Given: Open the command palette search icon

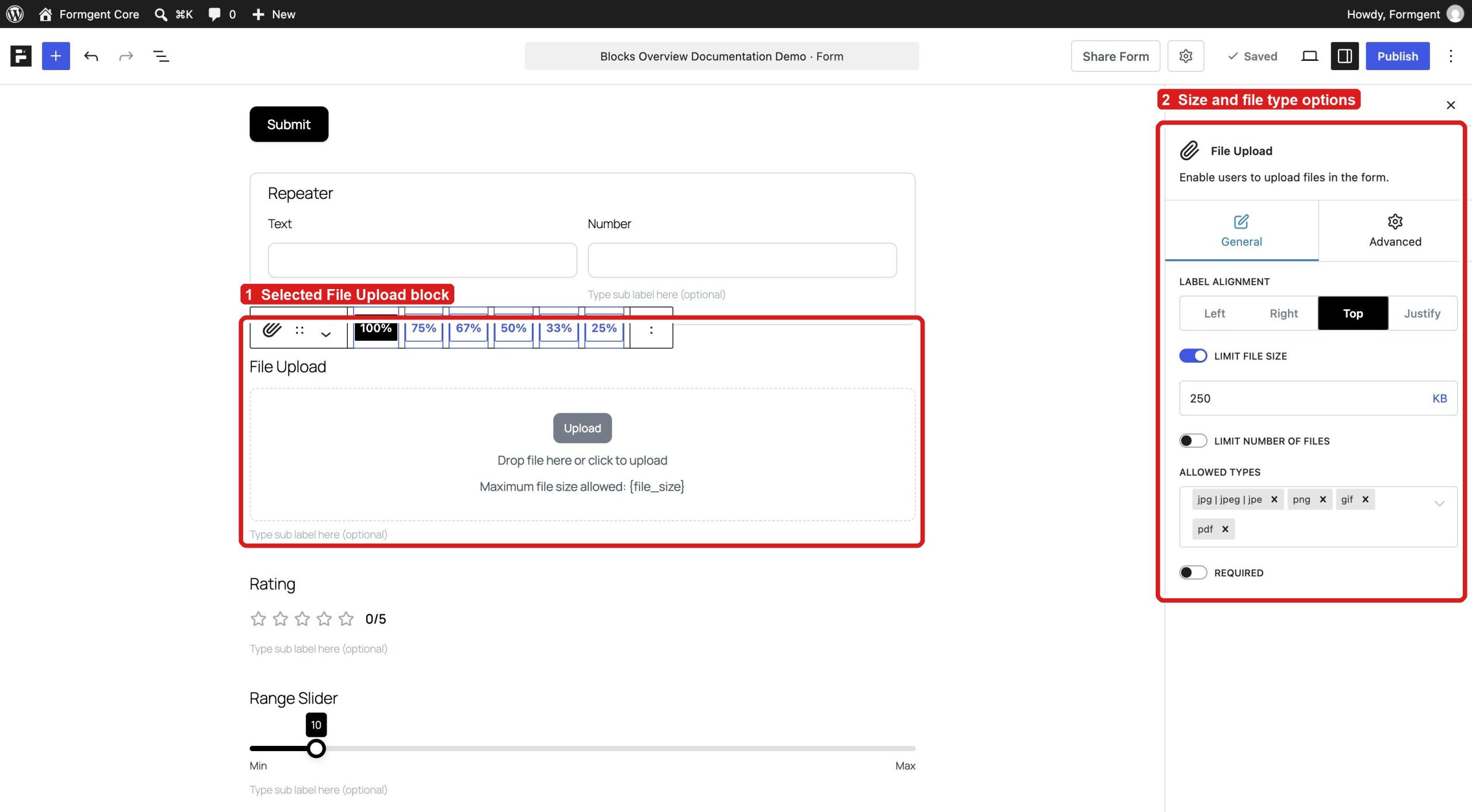Looking at the screenshot, I should click(161, 14).
